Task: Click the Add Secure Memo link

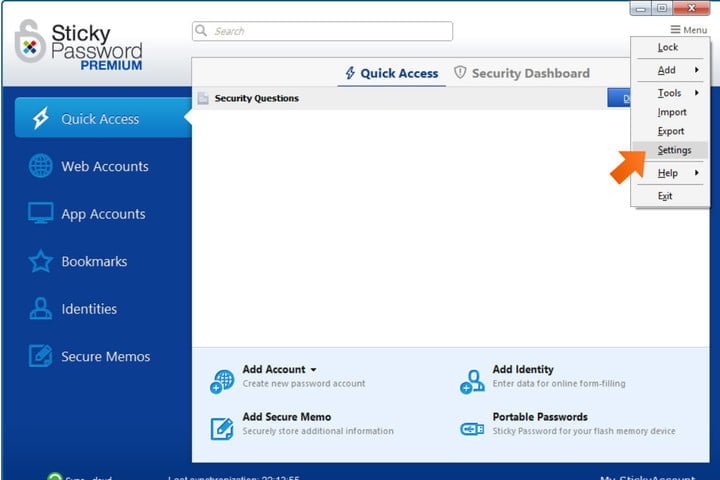Action: click(x=287, y=417)
